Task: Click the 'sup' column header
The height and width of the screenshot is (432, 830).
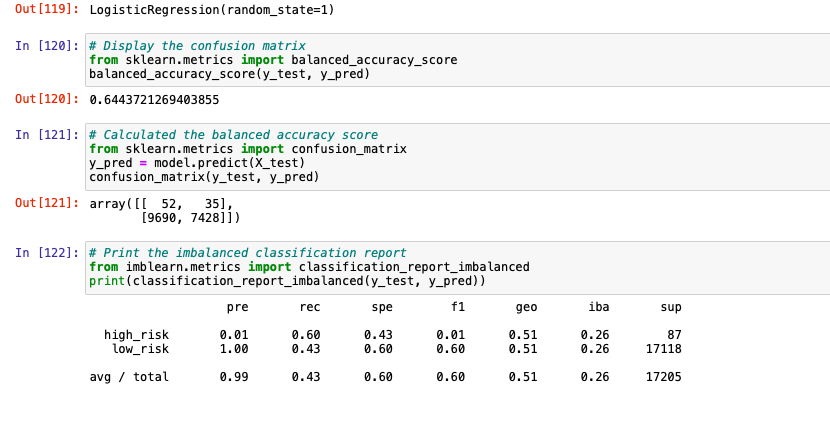Action: coord(671,308)
